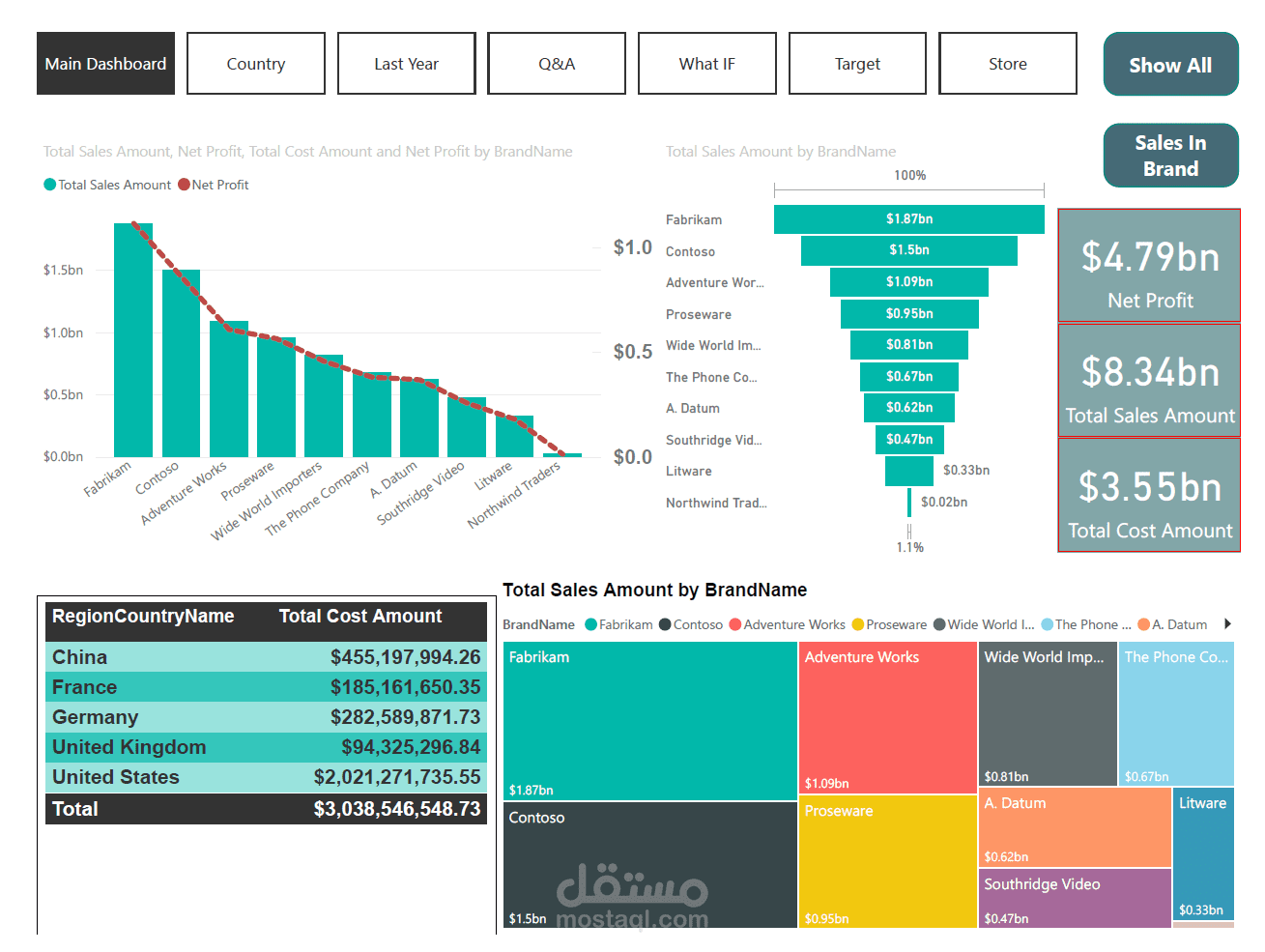This screenshot has width=1265, height=952.
Task: Click the Fabrikam $1.87bn funnel bar
Action: tap(909, 219)
